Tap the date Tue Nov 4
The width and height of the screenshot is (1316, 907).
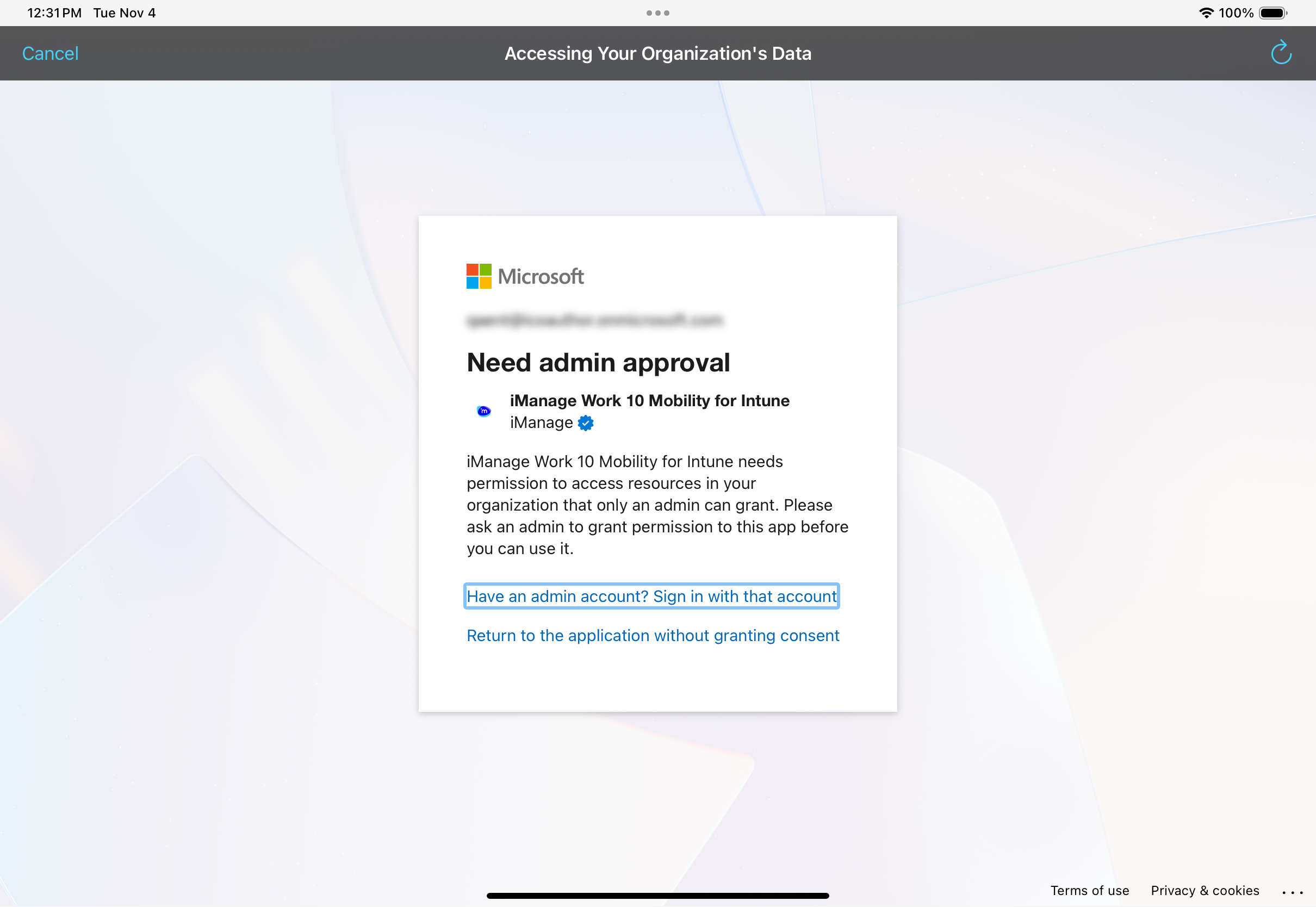click(x=125, y=13)
